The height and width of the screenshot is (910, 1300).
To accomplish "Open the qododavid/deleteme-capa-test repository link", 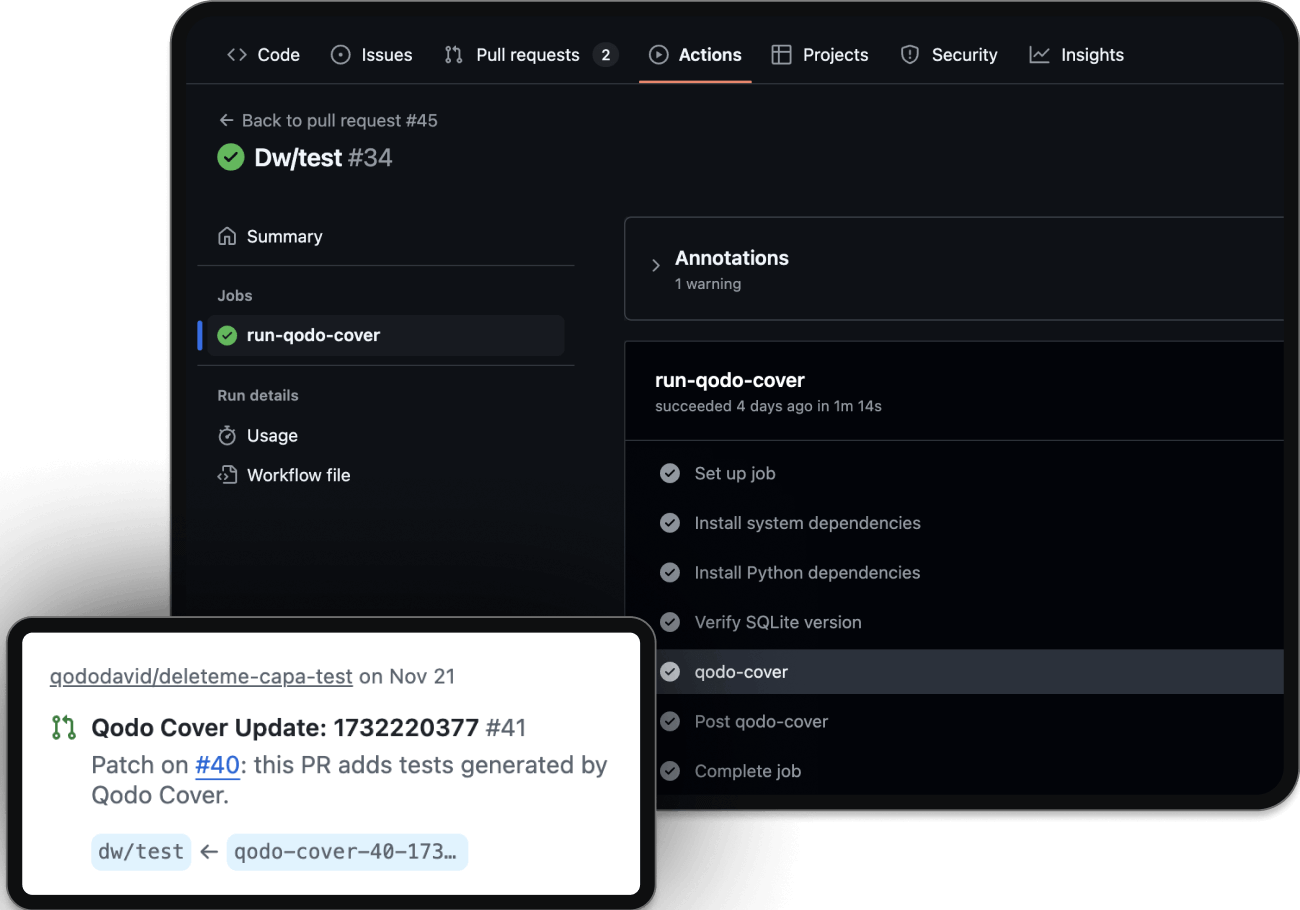I will [201, 677].
